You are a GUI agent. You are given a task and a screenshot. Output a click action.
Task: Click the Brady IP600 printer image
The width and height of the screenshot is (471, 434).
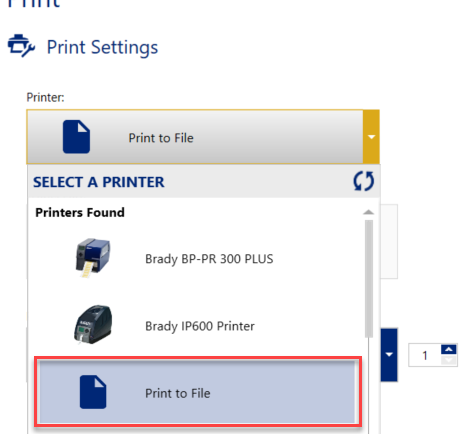click(93, 324)
